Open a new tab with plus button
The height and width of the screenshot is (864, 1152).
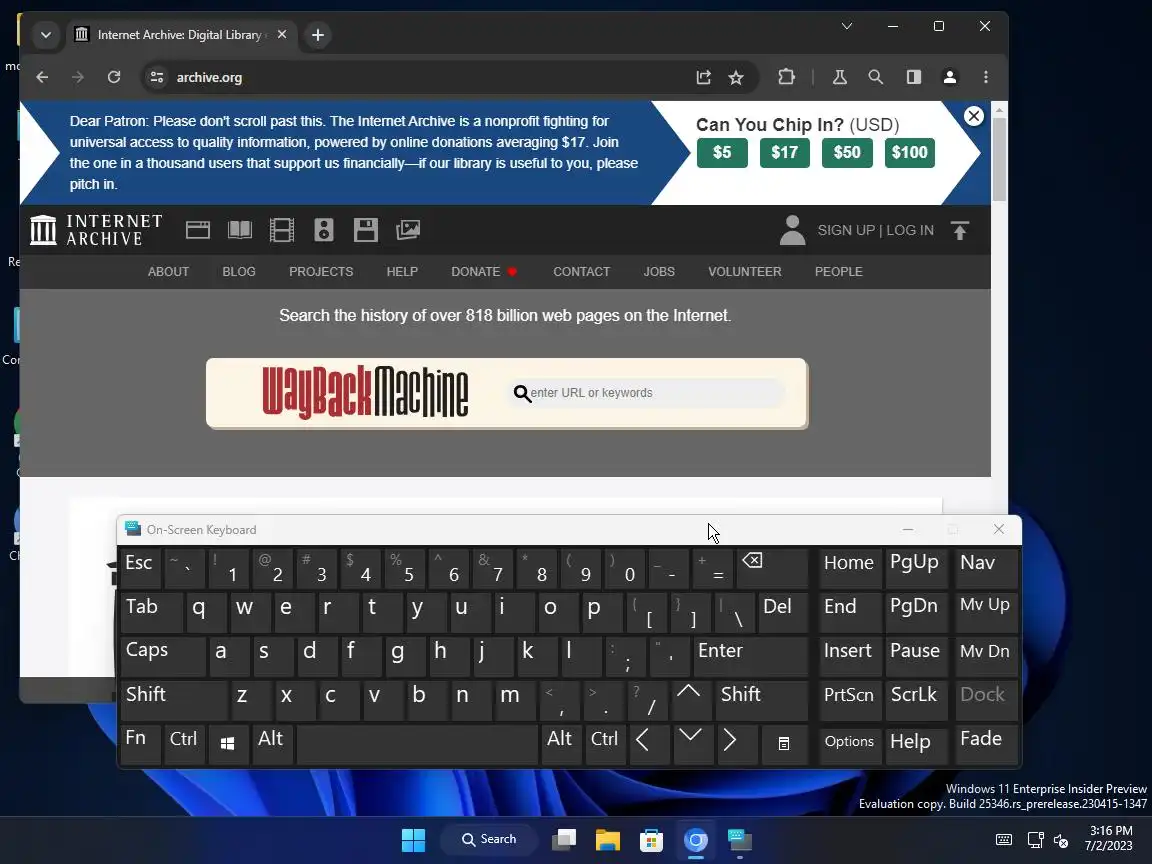click(x=317, y=35)
